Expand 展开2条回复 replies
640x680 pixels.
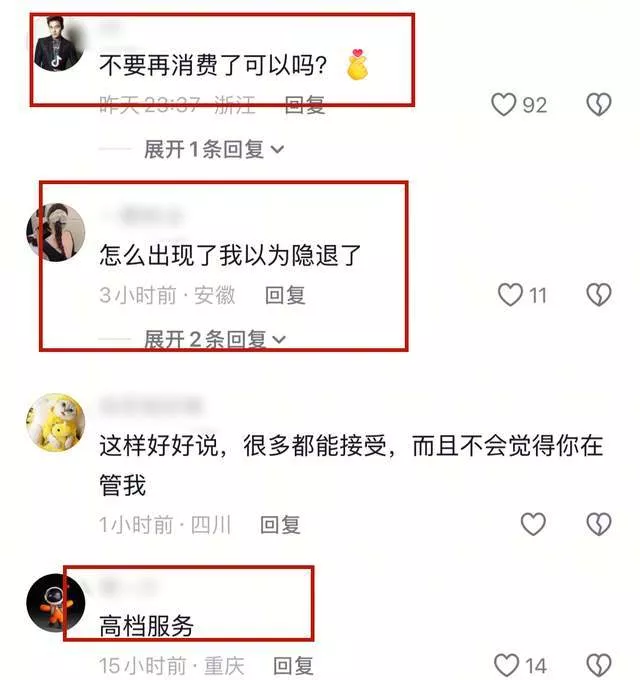(x=215, y=339)
